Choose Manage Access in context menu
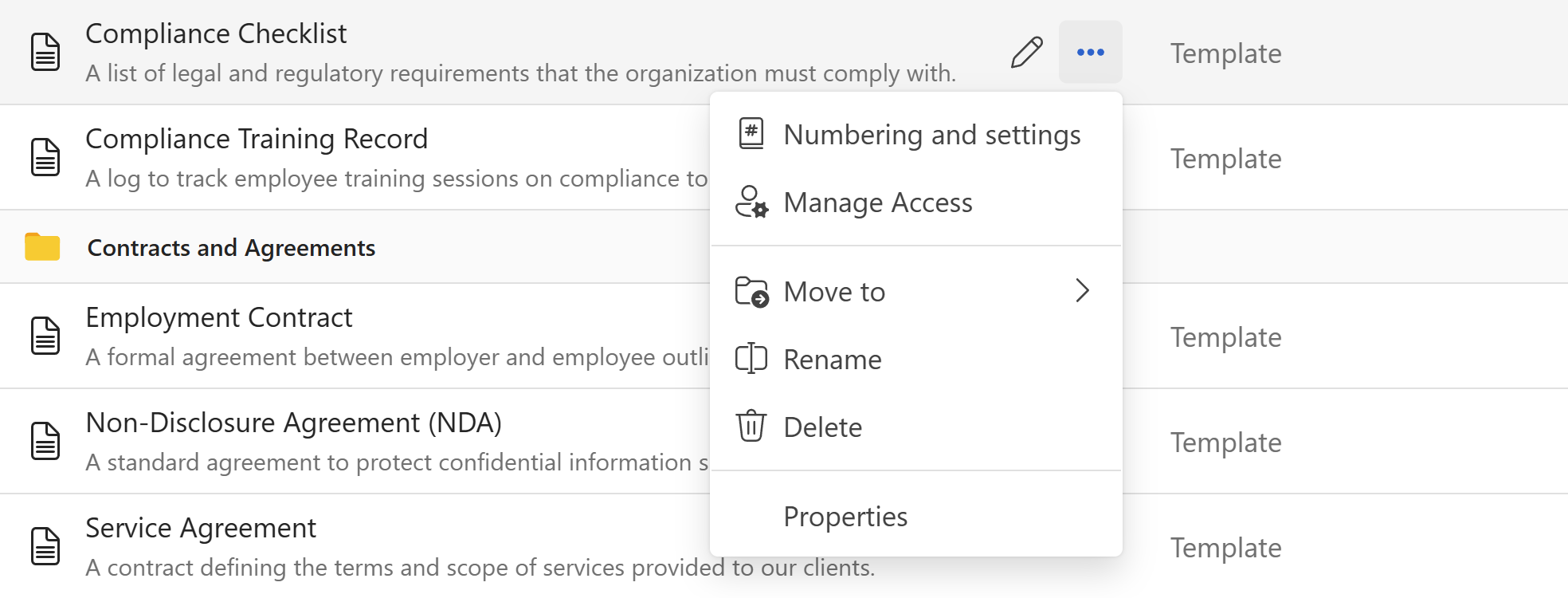 click(916, 202)
